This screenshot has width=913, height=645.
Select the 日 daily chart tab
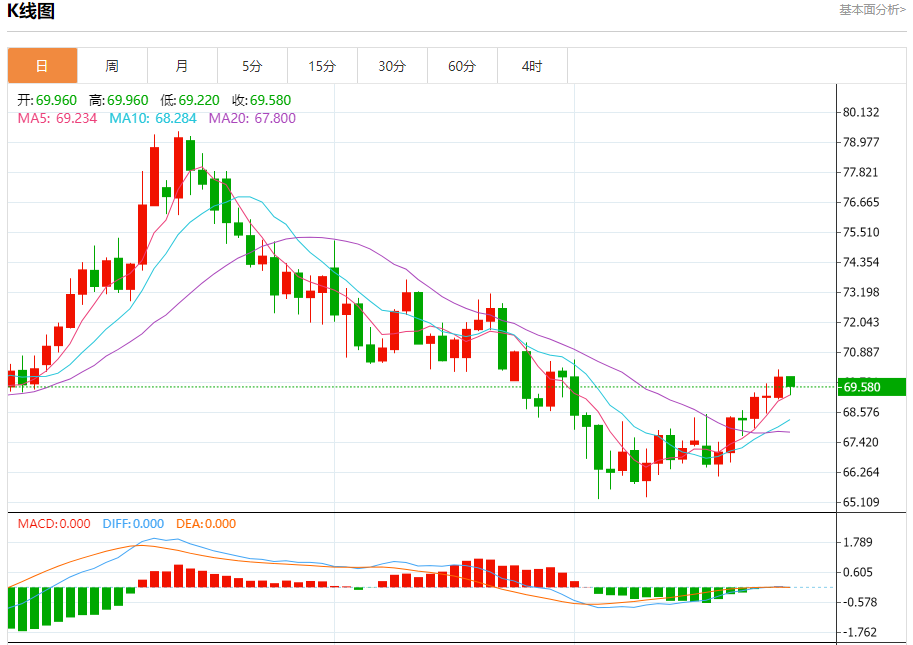pyautogui.click(x=42, y=66)
